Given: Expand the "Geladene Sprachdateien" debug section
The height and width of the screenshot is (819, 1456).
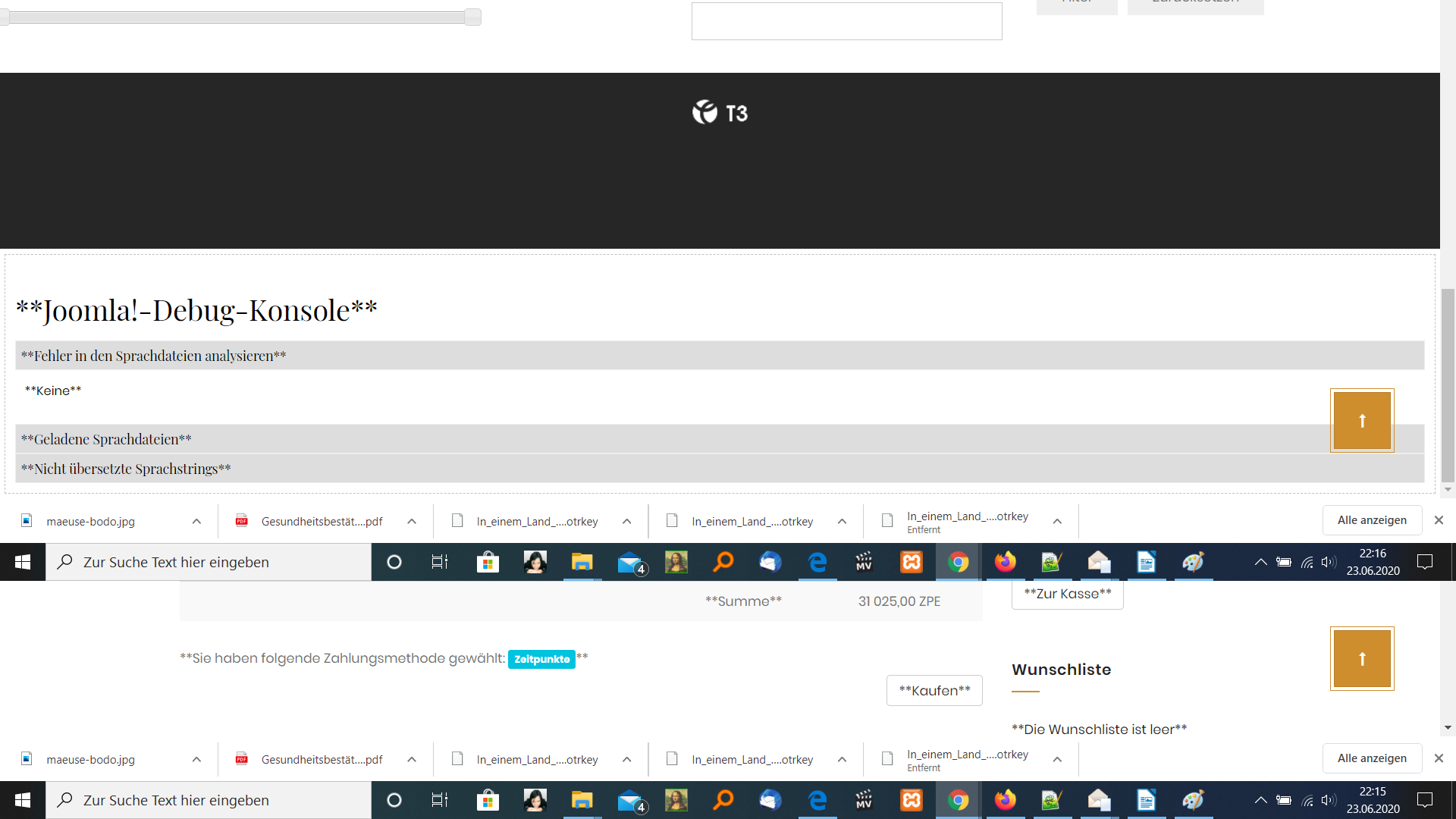Looking at the screenshot, I should [x=106, y=439].
